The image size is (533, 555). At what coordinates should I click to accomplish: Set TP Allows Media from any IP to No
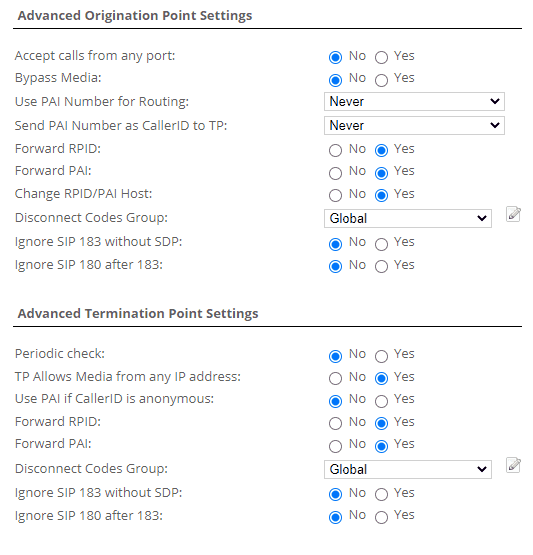pos(336,378)
